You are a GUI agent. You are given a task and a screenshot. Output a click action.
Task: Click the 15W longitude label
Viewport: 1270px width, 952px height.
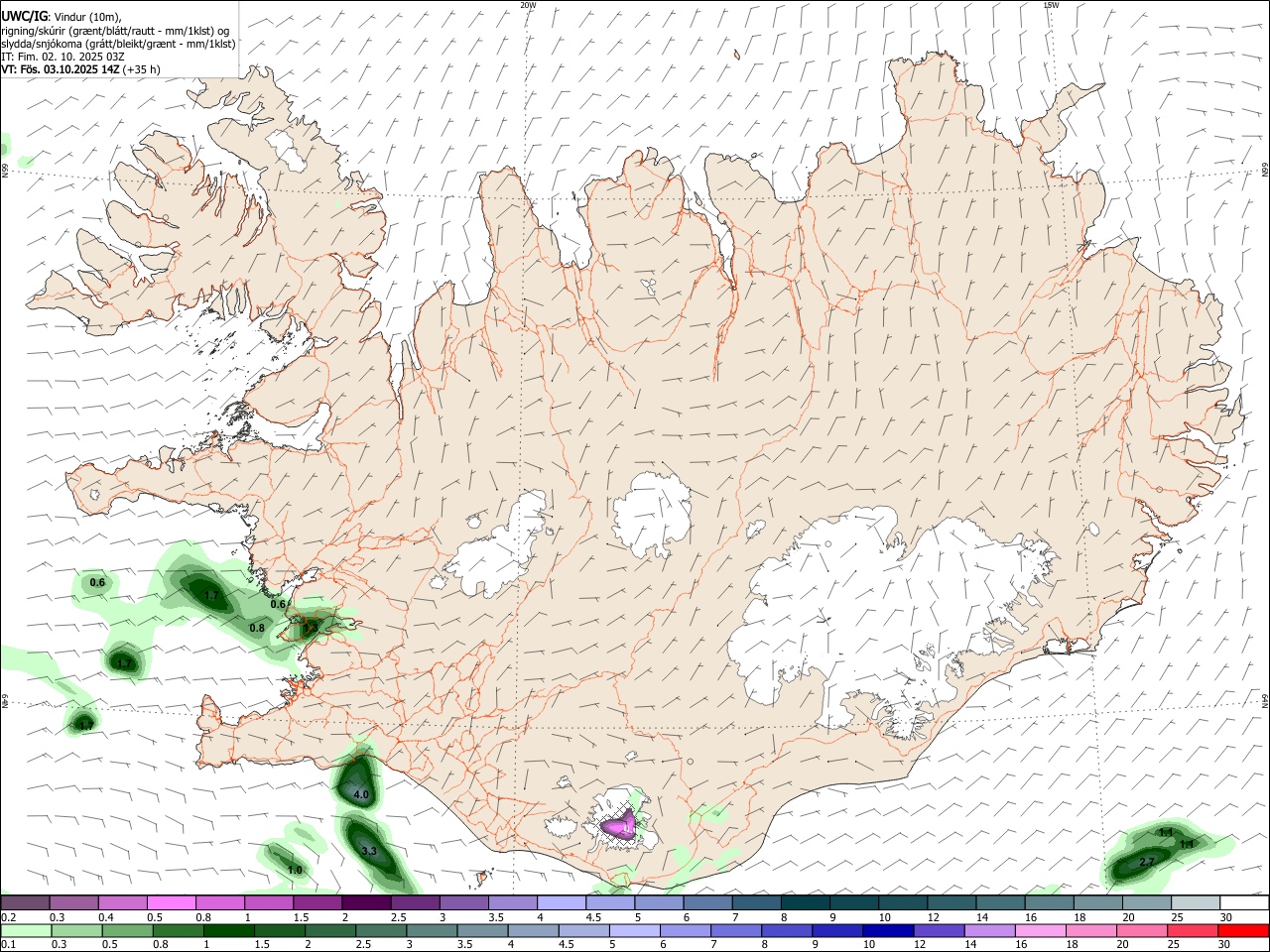1051,5
